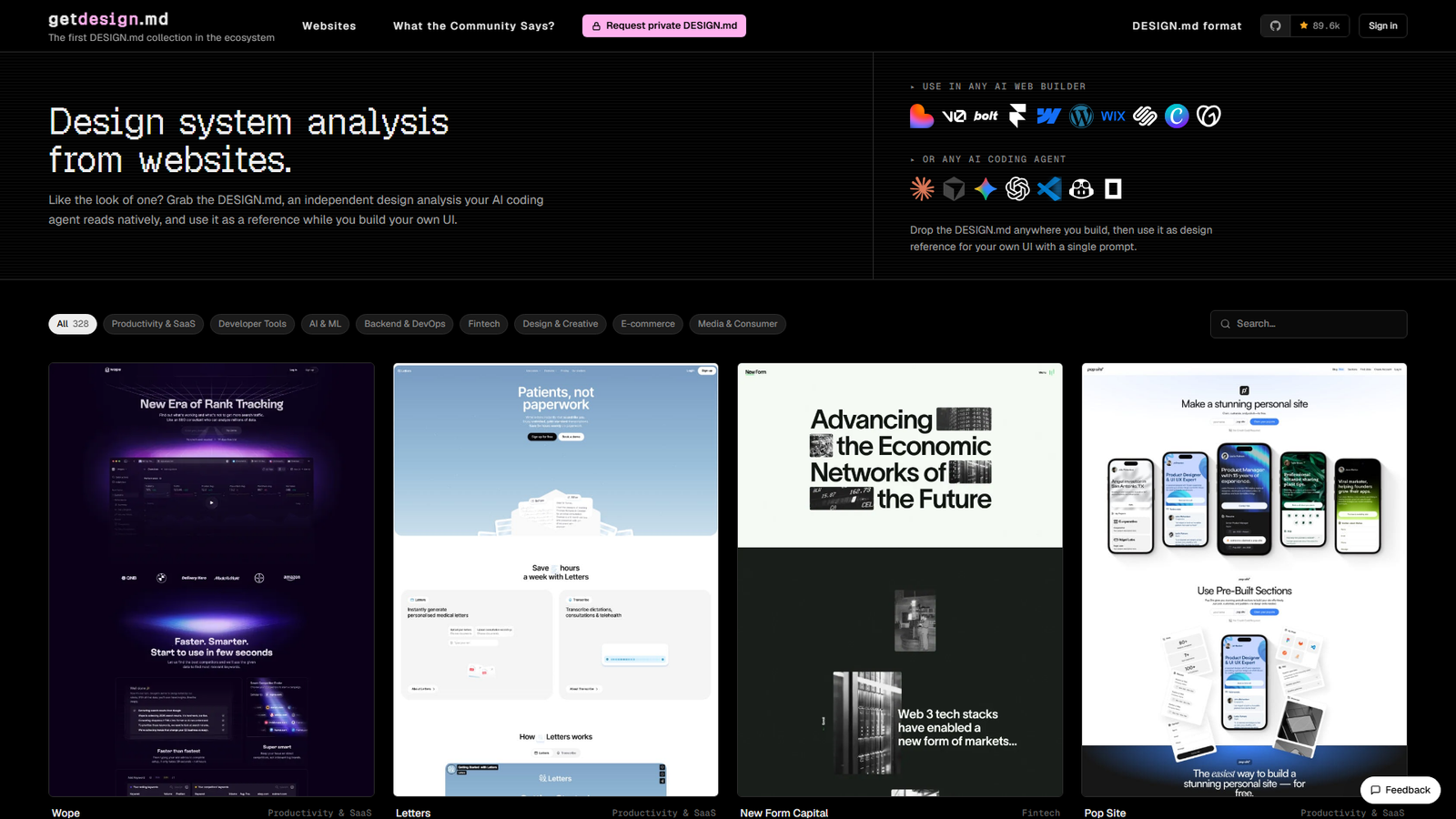1456x819 pixels.
Task: Click the New Form Capital title
Action: (x=784, y=813)
